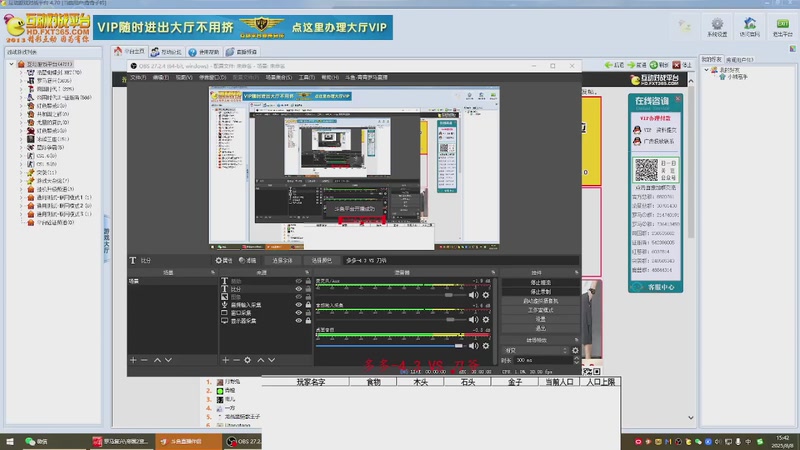Mute the 桌面音频 speaker icon
800x450 pixels.
pos(473,345)
